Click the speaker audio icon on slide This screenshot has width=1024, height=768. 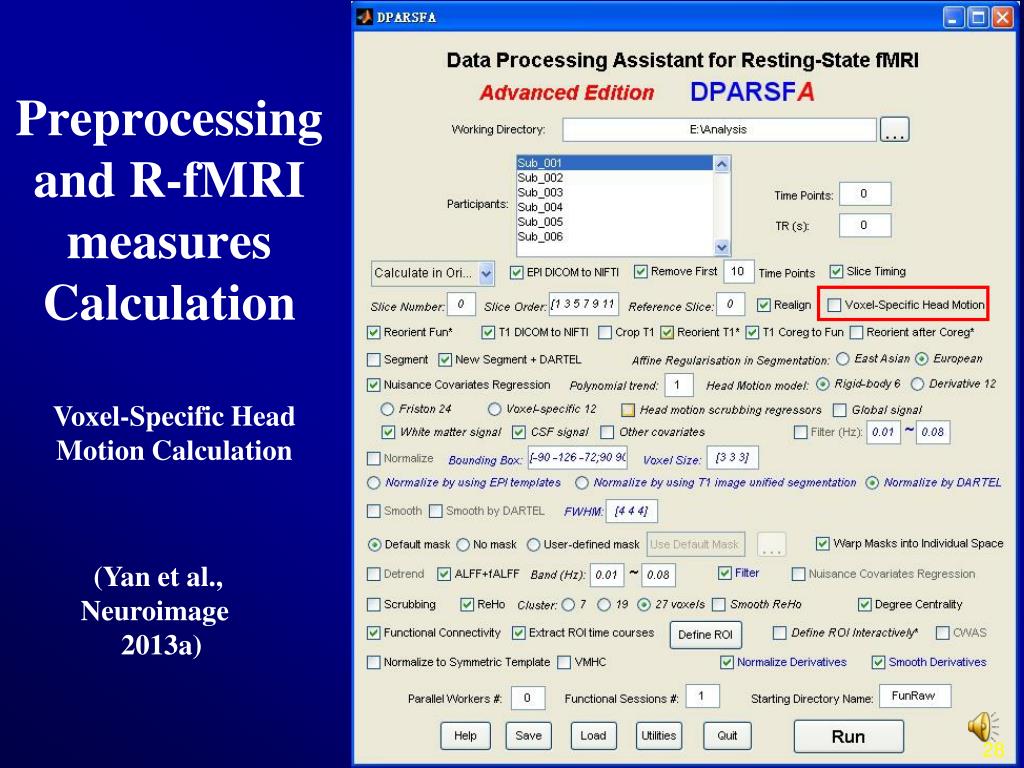click(x=983, y=728)
